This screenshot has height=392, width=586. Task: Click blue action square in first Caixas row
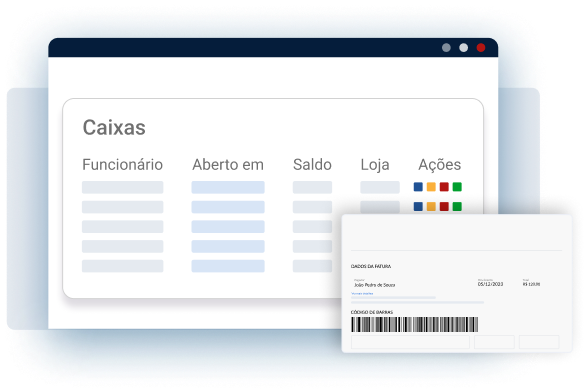[418, 187]
